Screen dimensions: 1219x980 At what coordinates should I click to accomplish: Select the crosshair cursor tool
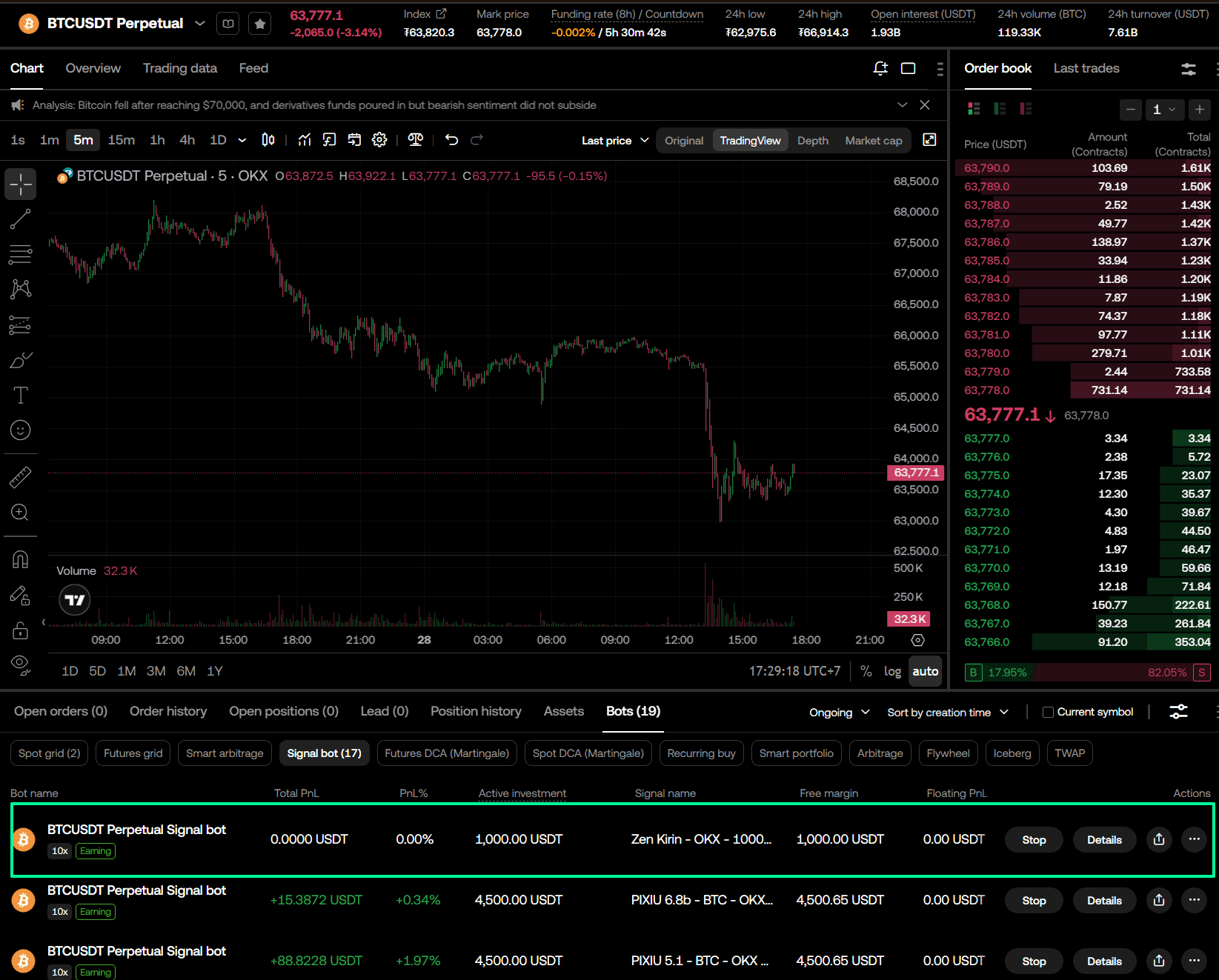pyautogui.click(x=20, y=184)
